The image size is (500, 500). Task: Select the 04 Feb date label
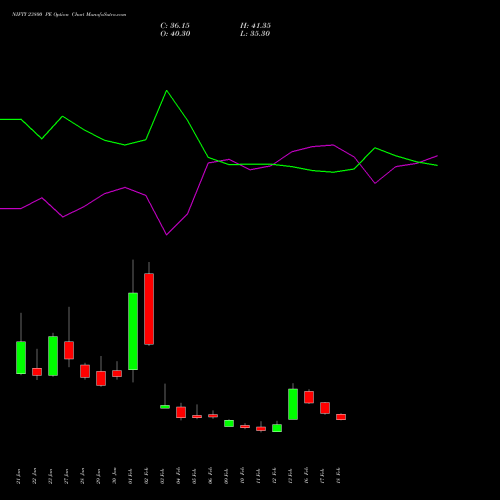coord(178,476)
